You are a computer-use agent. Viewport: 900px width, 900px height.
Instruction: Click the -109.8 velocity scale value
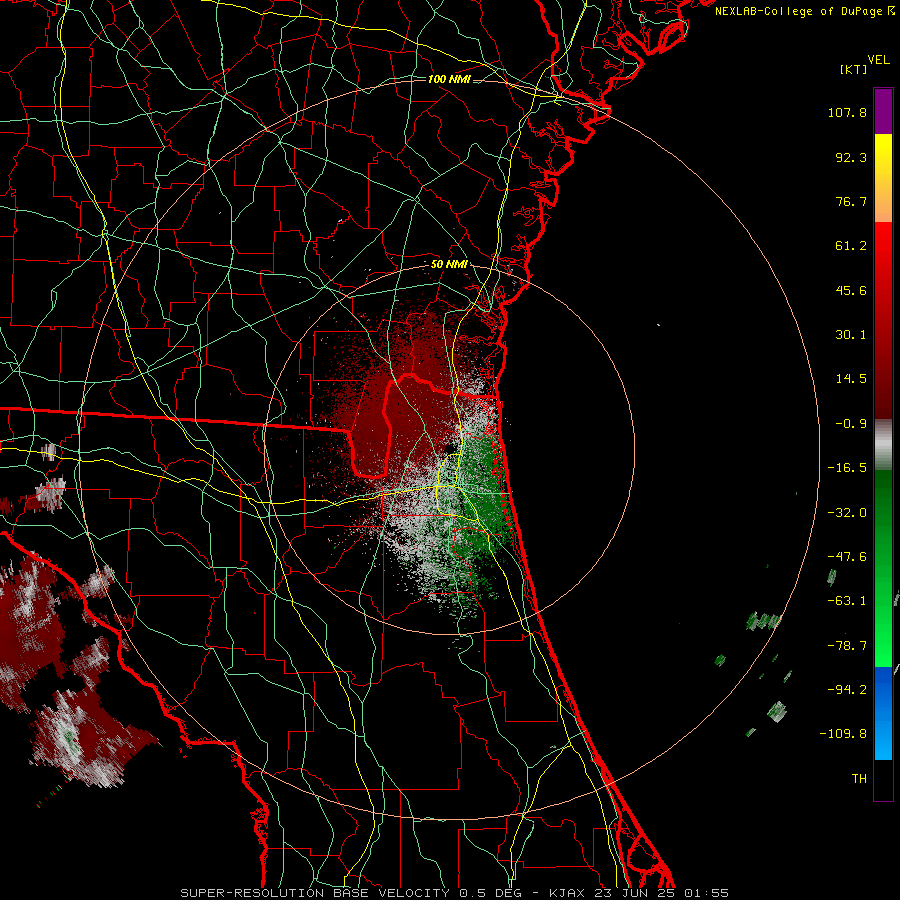[x=843, y=734]
